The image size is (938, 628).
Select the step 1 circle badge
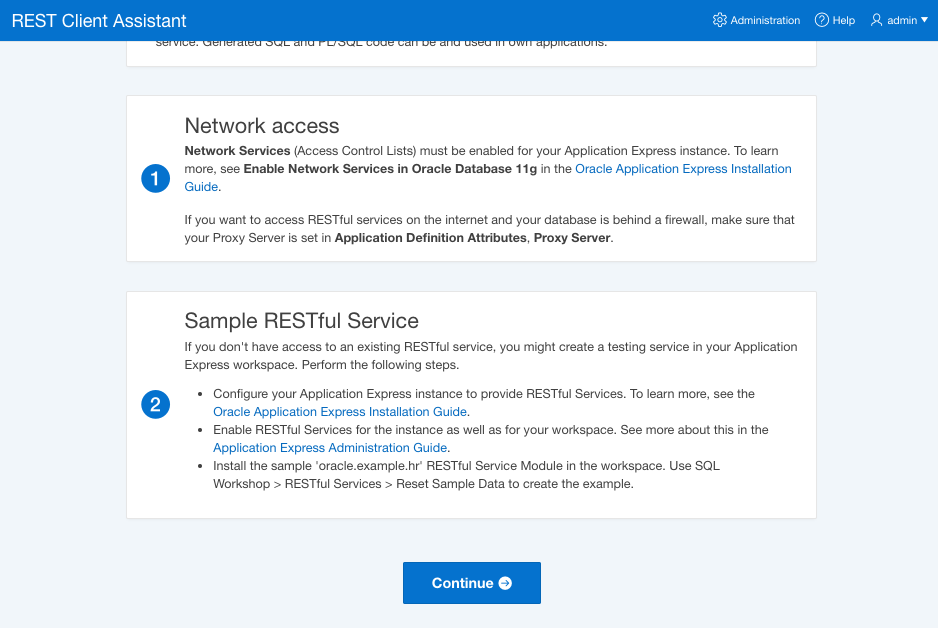pyautogui.click(x=156, y=178)
